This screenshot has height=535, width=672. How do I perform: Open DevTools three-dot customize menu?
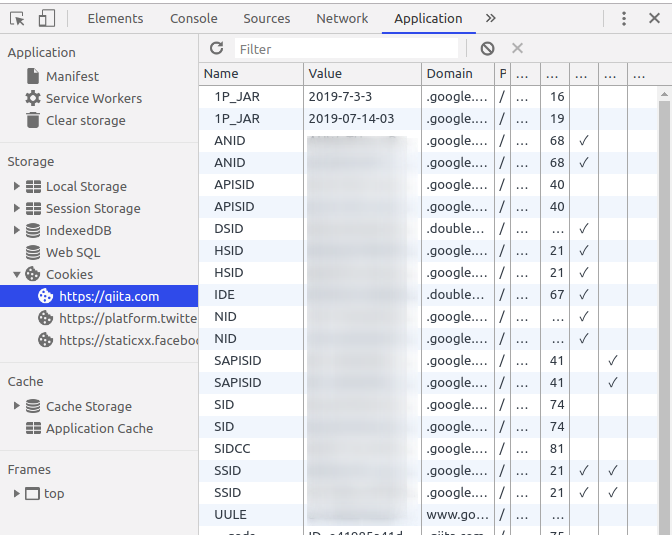pos(624,18)
